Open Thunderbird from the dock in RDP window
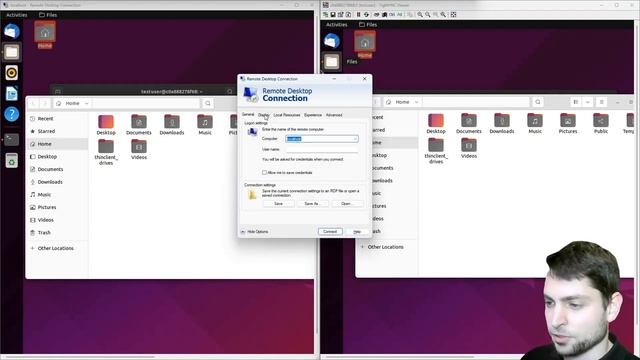 pyautogui.click(x=11, y=31)
